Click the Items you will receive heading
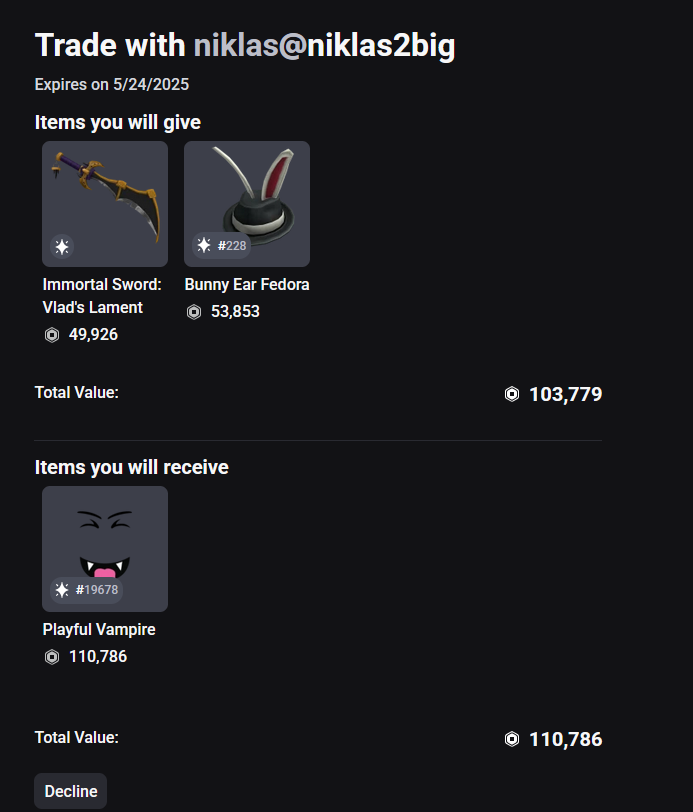The image size is (693, 812). pos(130,467)
